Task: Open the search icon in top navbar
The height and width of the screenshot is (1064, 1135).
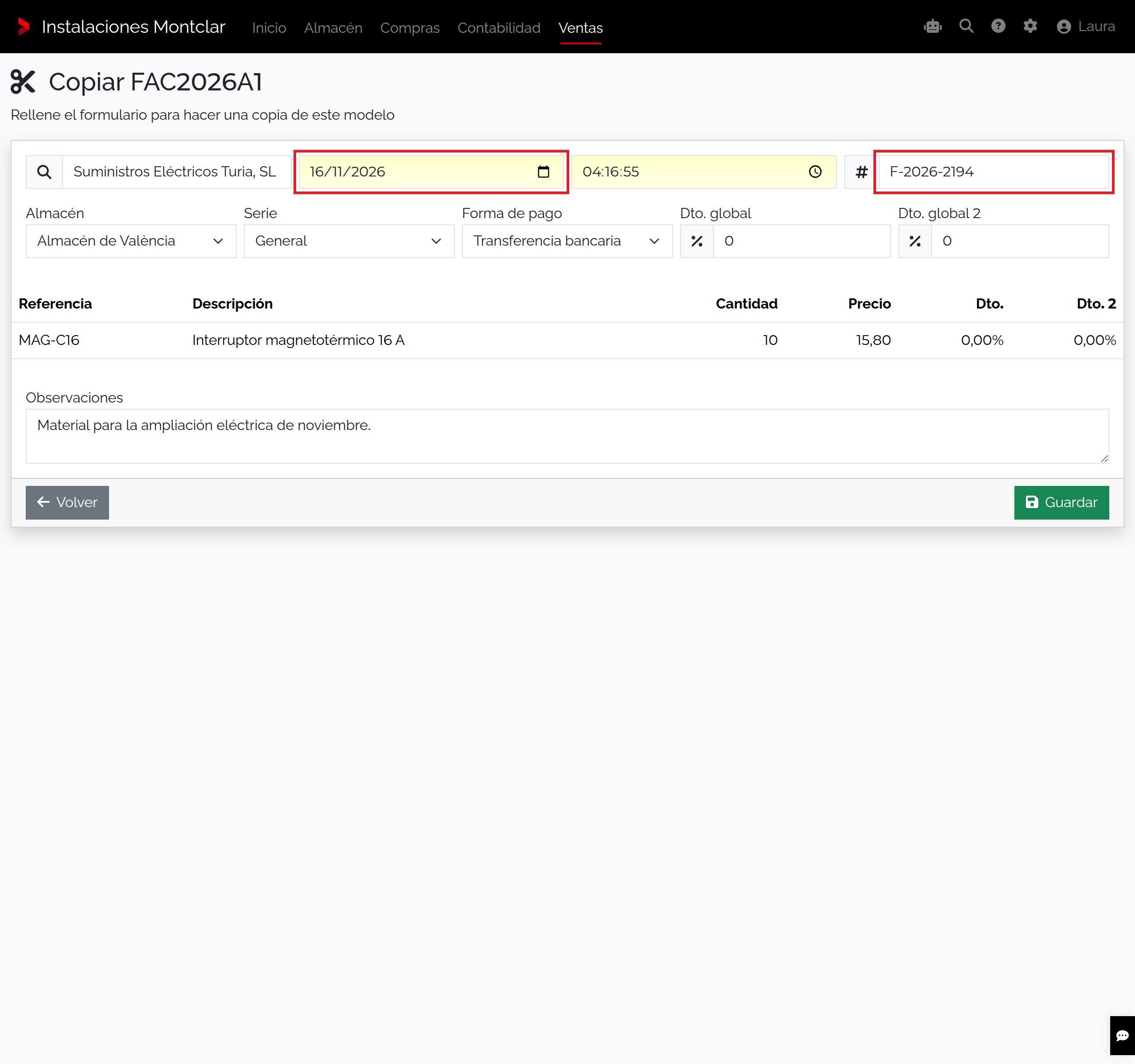Action: pyautogui.click(x=966, y=26)
